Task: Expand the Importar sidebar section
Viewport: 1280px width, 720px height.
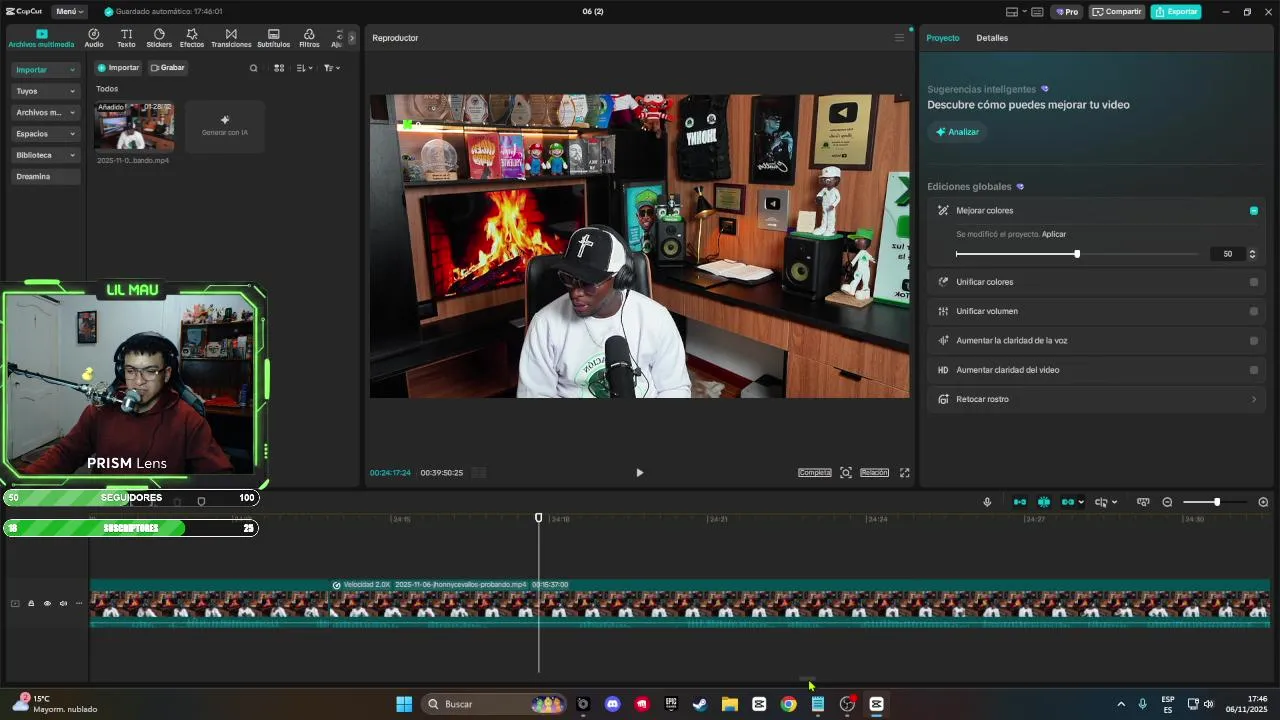Action: click(45, 70)
